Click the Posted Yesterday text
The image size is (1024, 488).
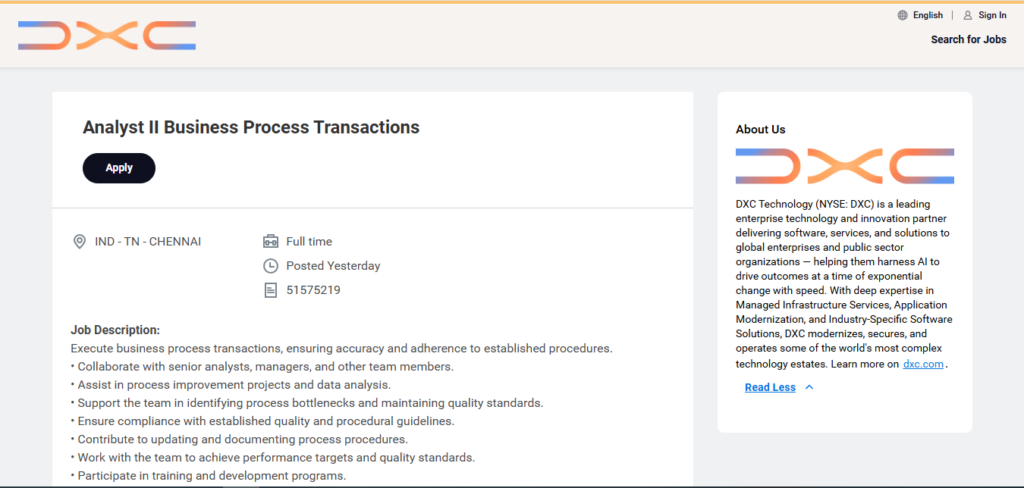[333, 266]
